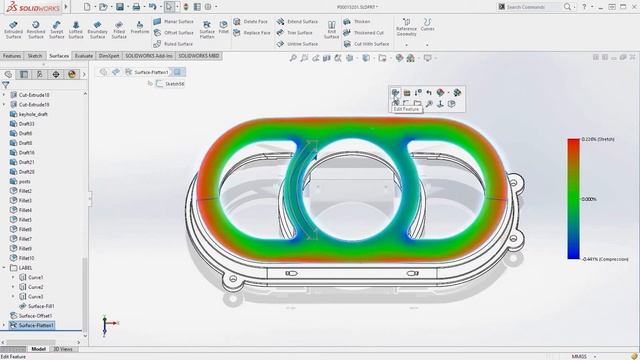Expand the SOLIDWORKS menu flyout arrow
Viewport: 640px width, 360px height.
pyautogui.click(x=66, y=7)
